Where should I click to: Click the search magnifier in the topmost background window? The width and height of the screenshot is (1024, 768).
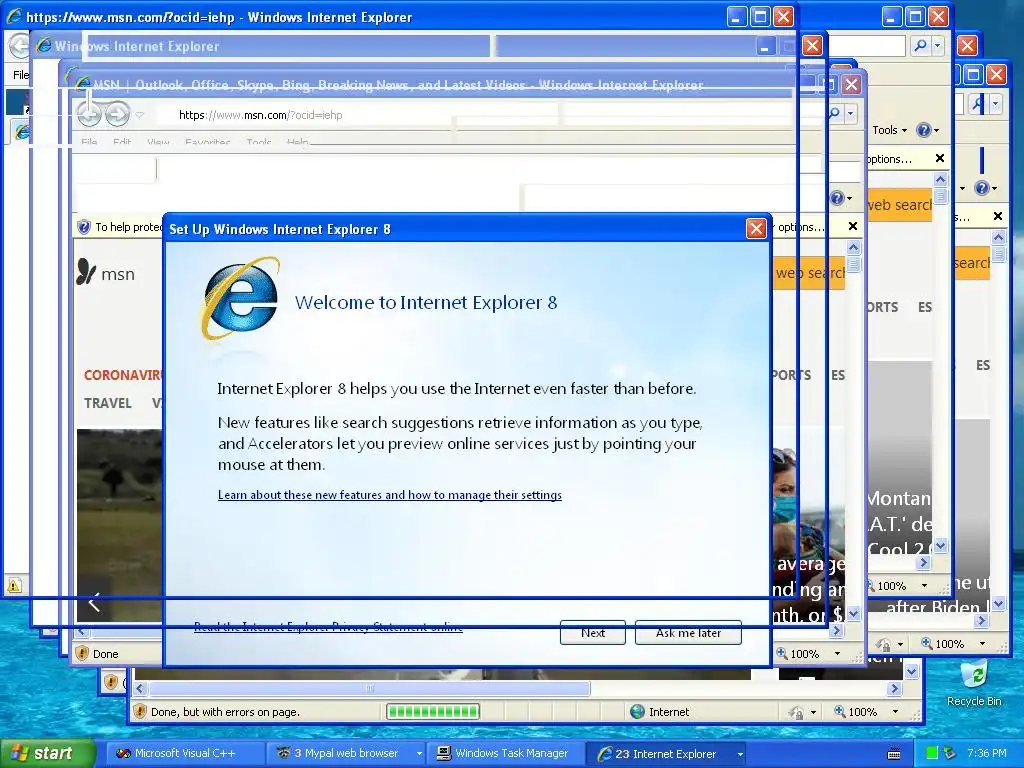click(x=920, y=46)
